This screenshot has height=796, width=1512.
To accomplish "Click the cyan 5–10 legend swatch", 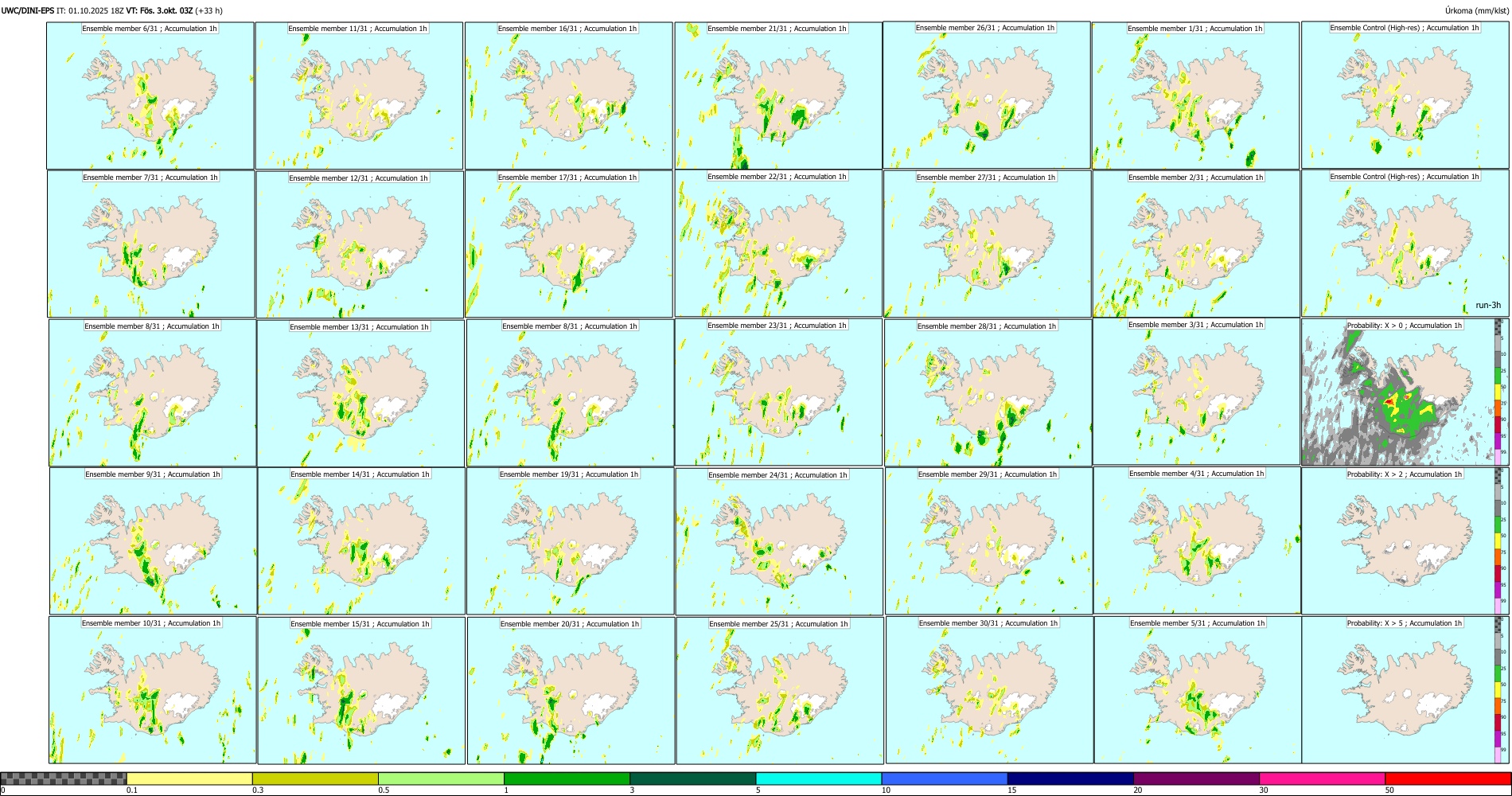I will [819, 778].
